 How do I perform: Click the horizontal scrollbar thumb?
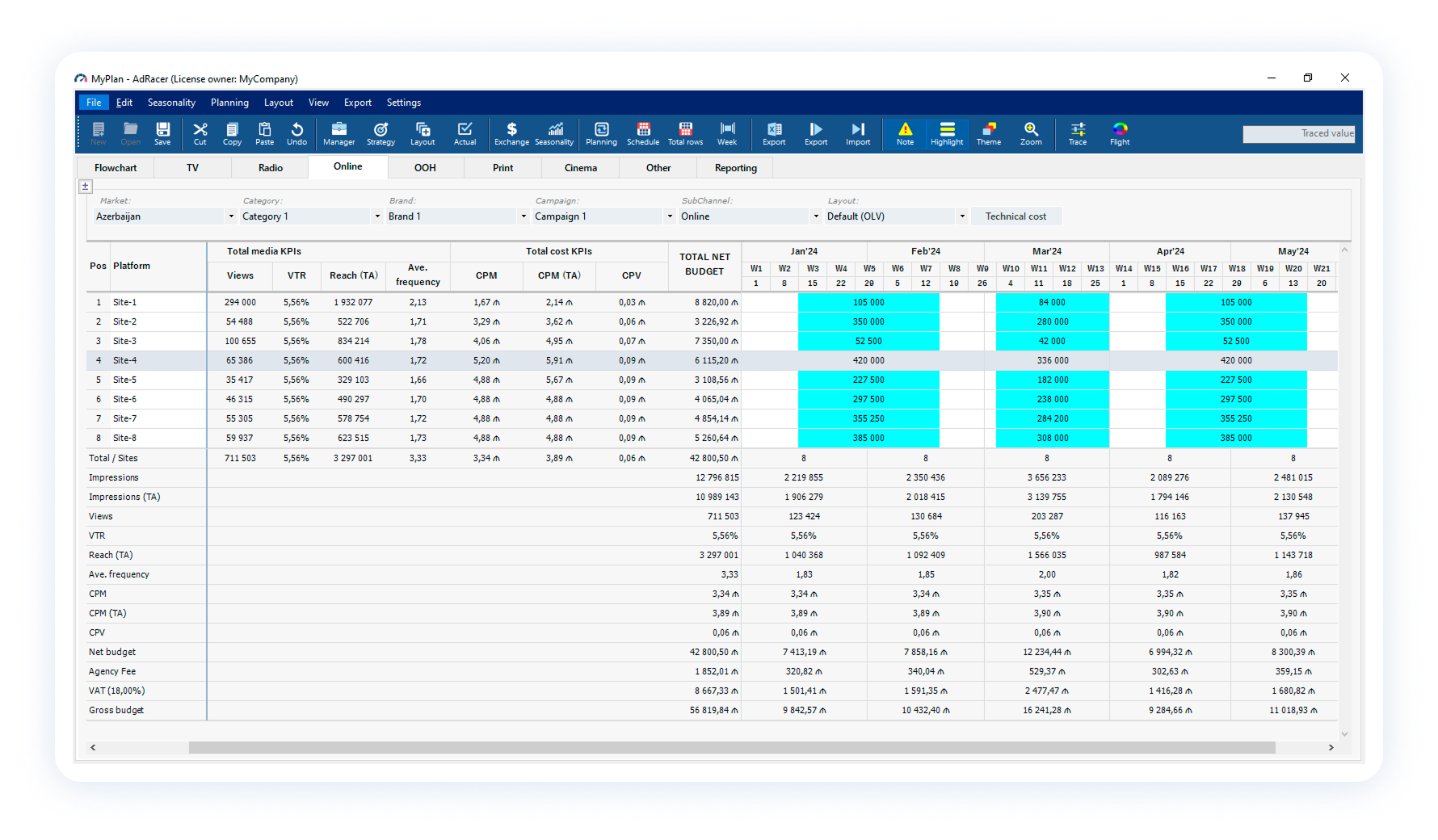(x=732, y=748)
